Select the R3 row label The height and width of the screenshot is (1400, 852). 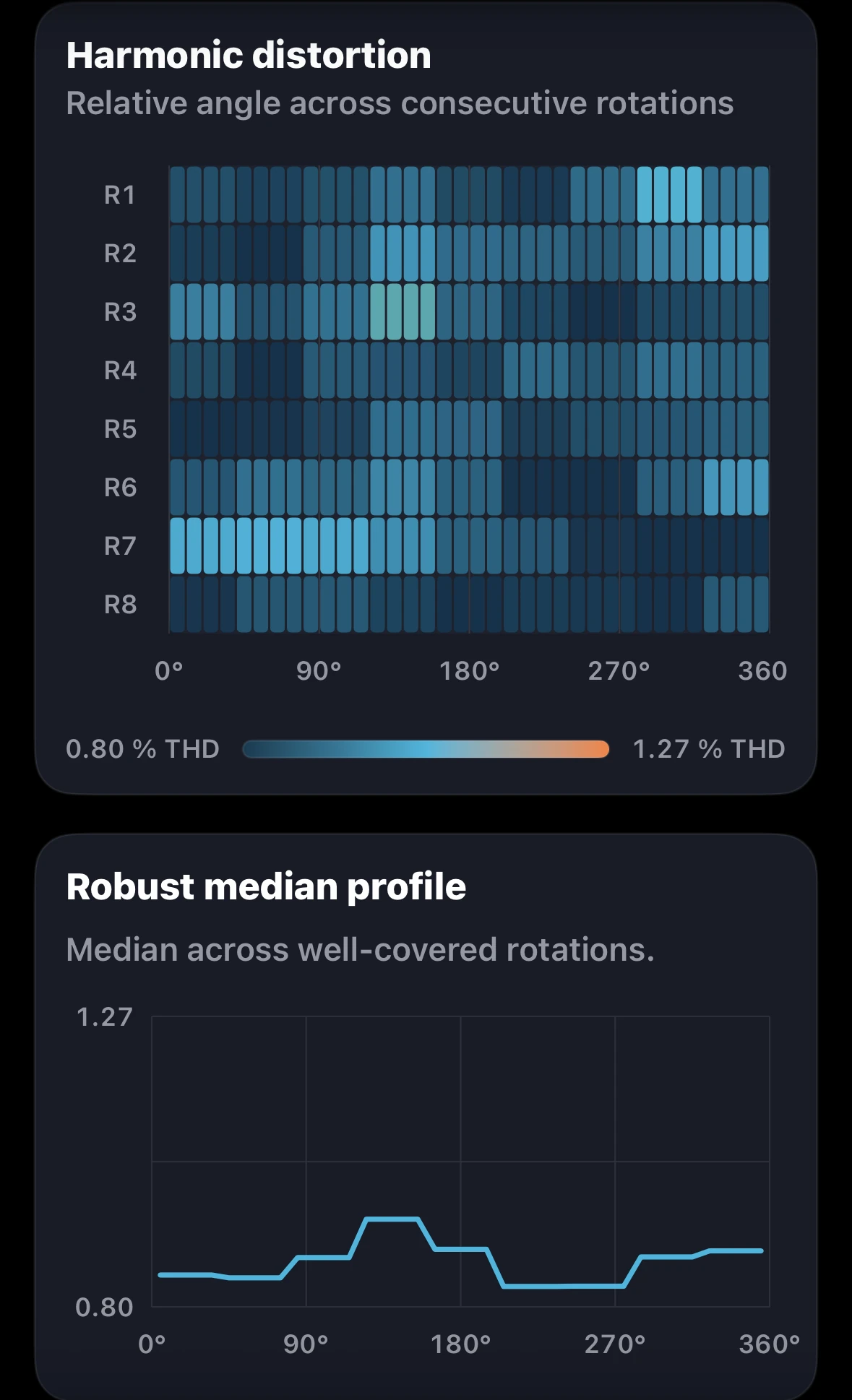click(x=120, y=312)
